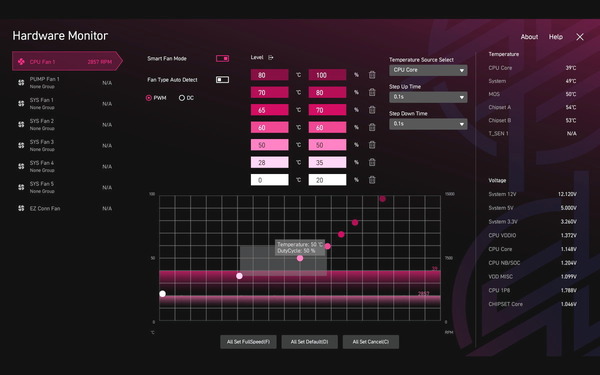Select the DC radio button
This screenshot has height=375, width=600.
point(182,98)
